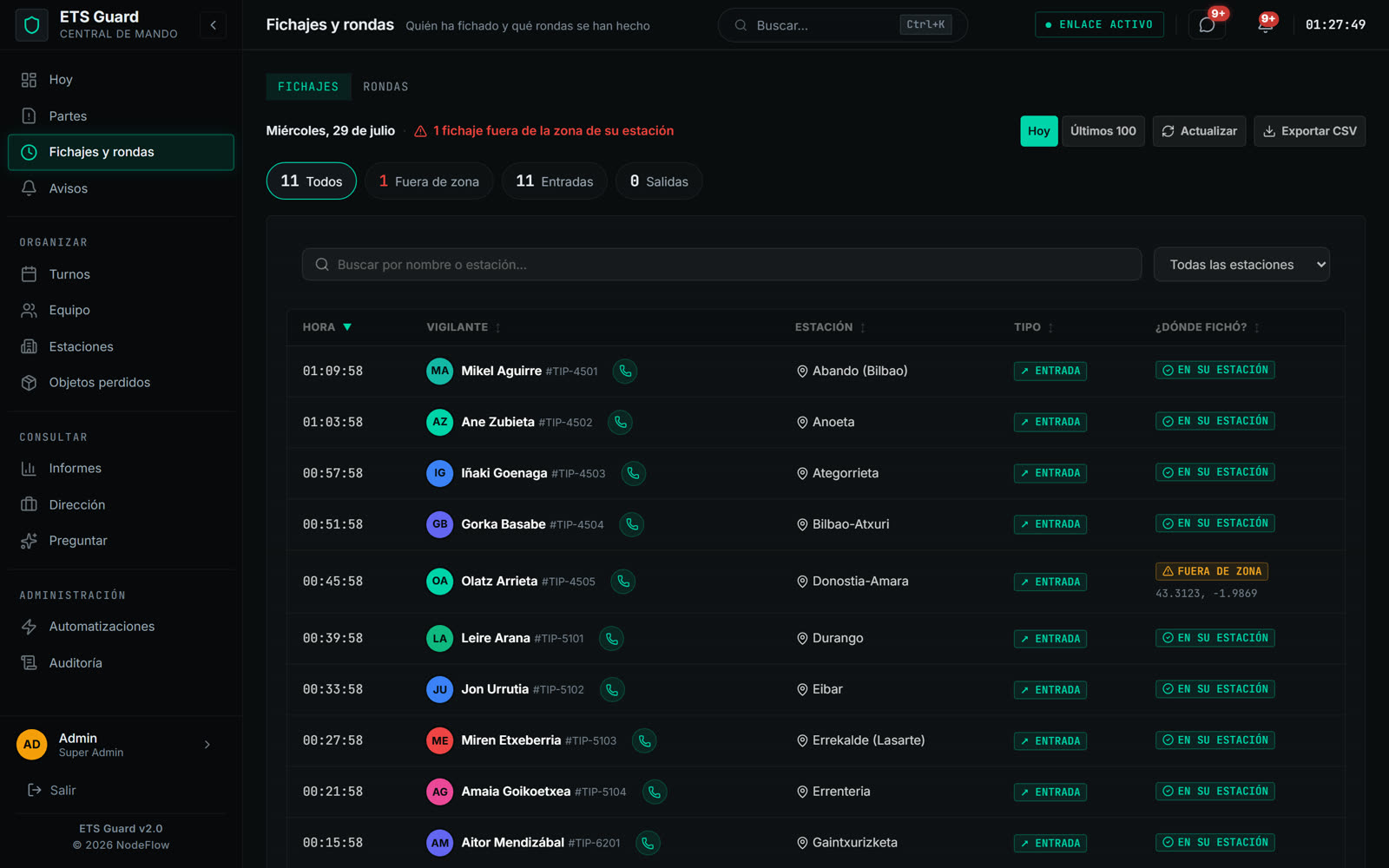Call Amaia Goikoetxea via phone icon

[654, 792]
